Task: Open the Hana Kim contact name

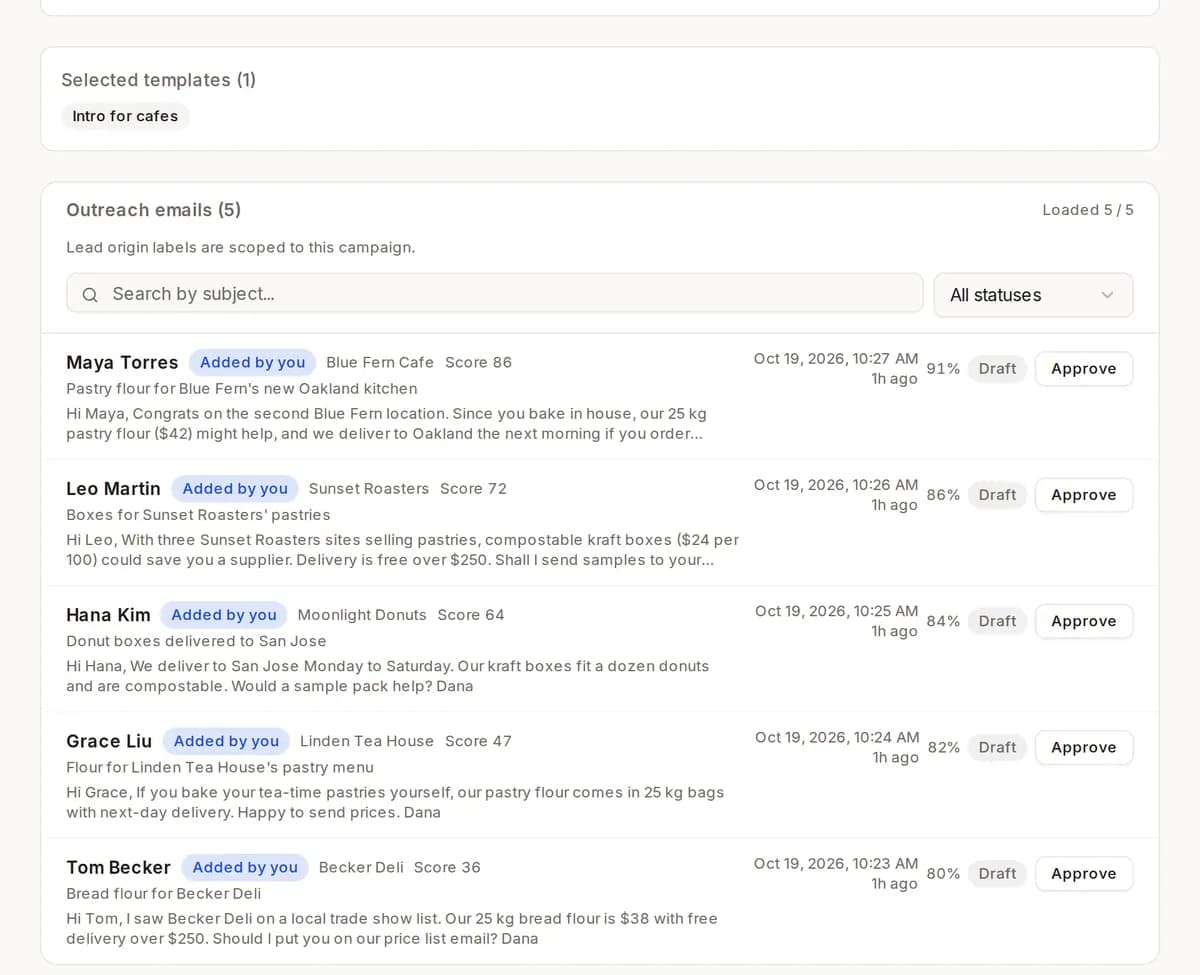Action: coord(108,614)
